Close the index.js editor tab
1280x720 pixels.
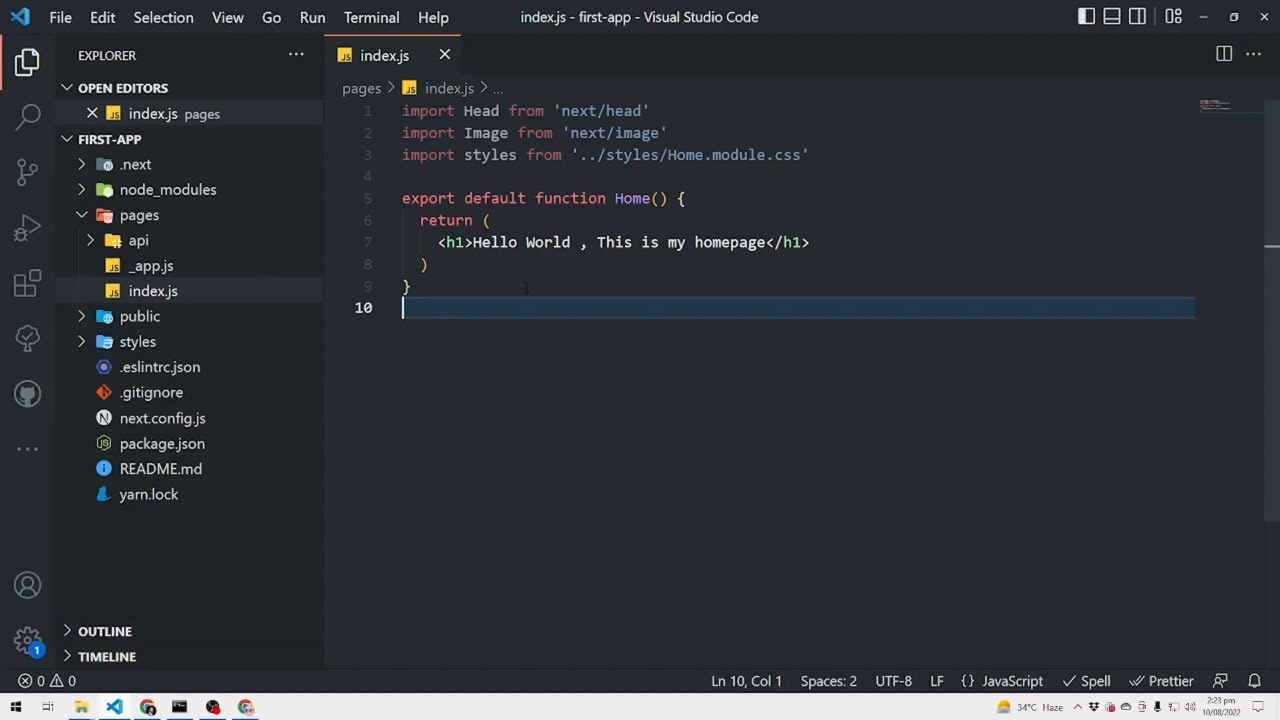pyautogui.click(x=444, y=54)
